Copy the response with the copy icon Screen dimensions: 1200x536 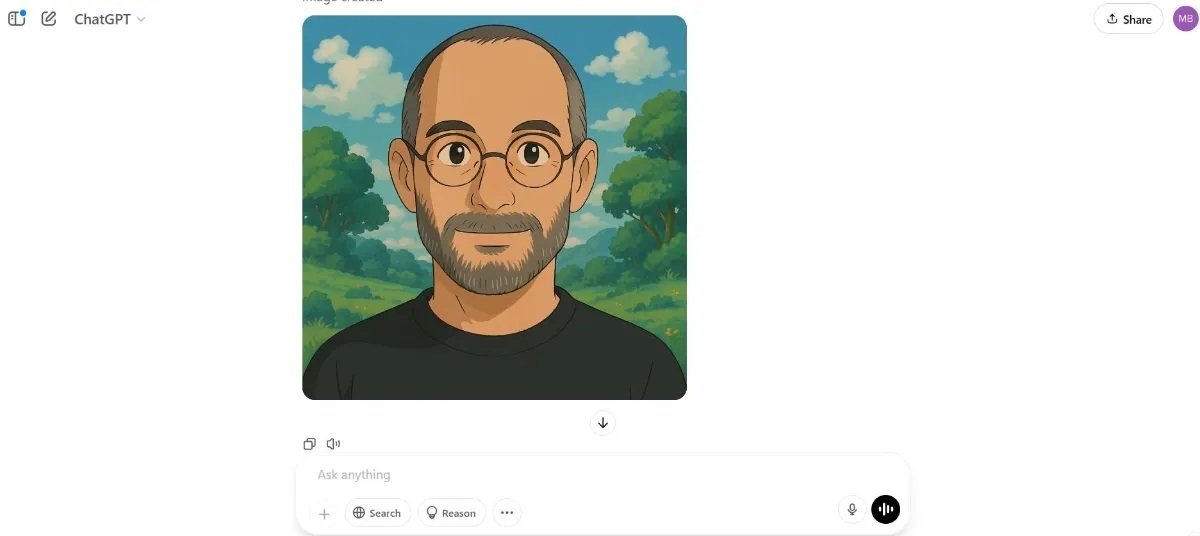pyautogui.click(x=309, y=444)
